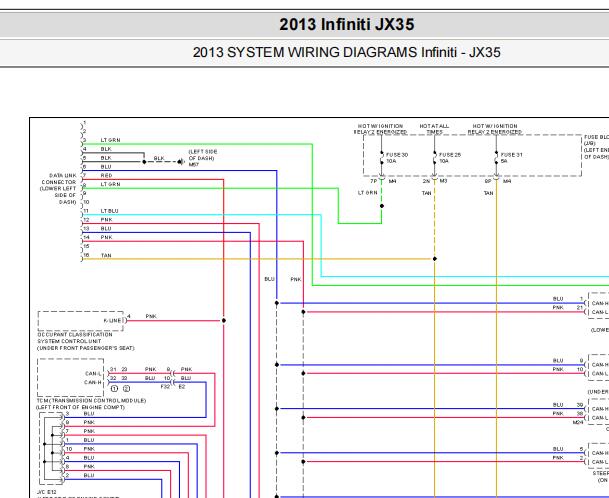Image resolution: width=609 pixels, height=498 pixels.
Task: Click the "M3" connector label below Fuse 26
Action: point(444,181)
